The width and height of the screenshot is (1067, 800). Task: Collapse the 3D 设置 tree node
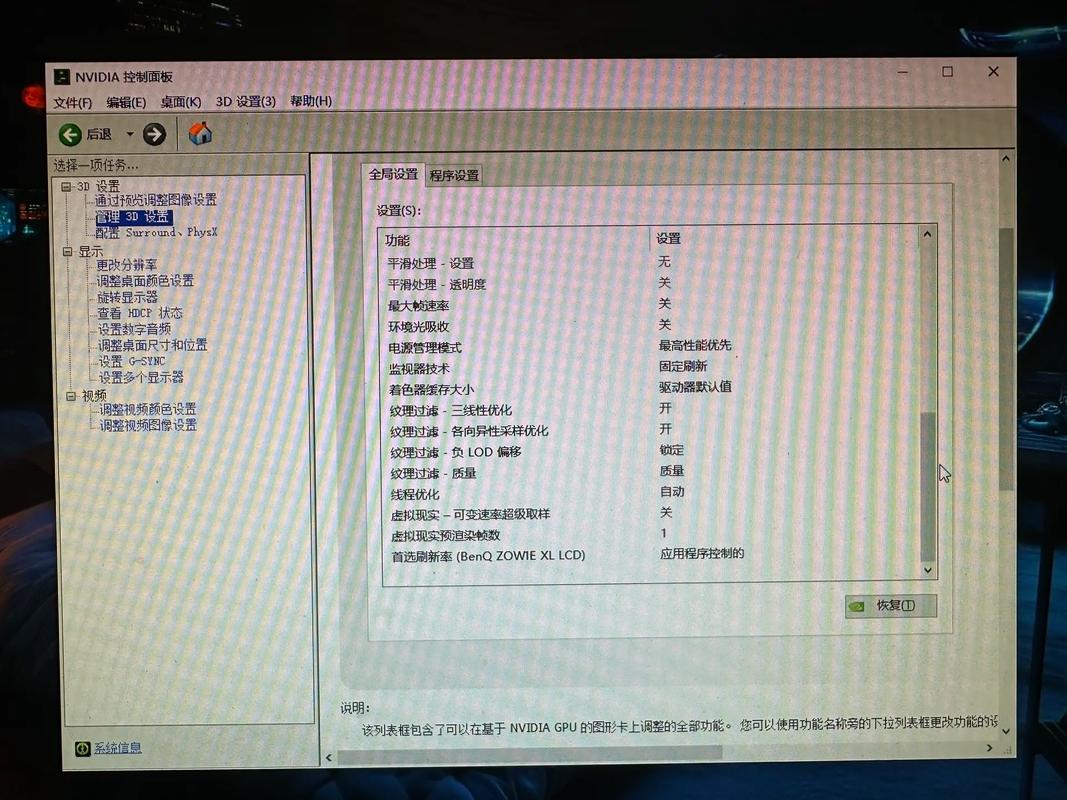click(x=67, y=186)
